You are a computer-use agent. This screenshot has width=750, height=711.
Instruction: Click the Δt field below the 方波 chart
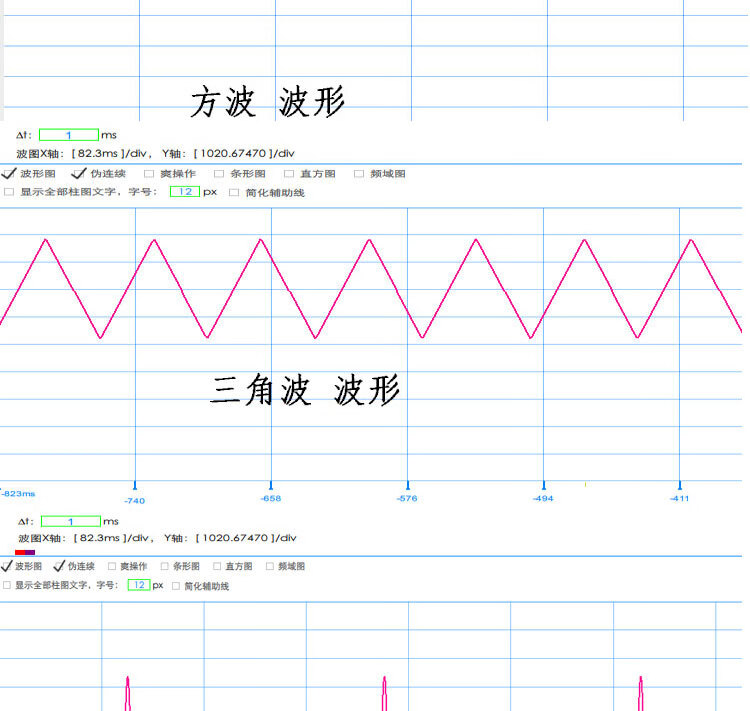(x=69, y=135)
